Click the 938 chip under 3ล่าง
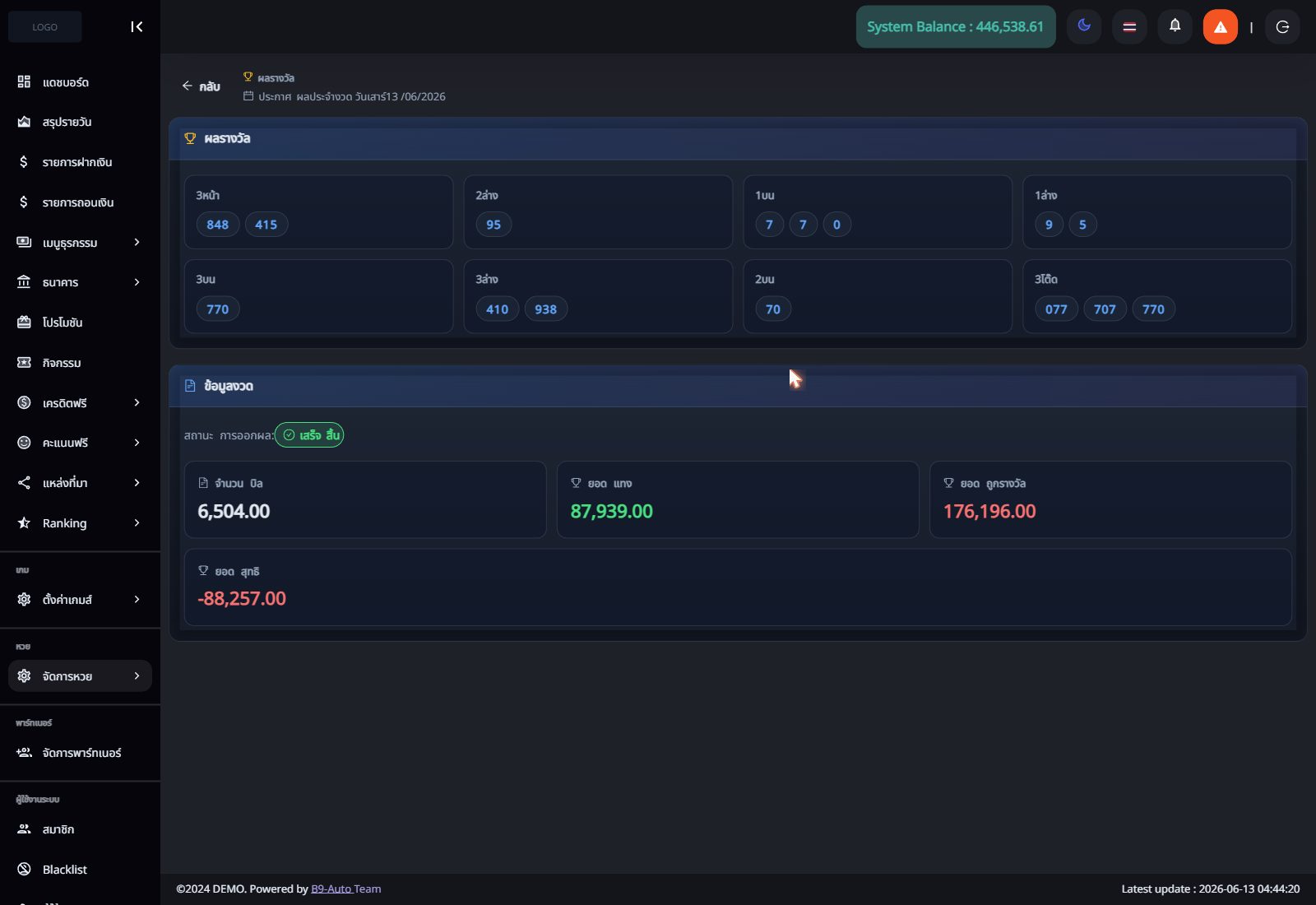The width and height of the screenshot is (1316, 905). (546, 309)
